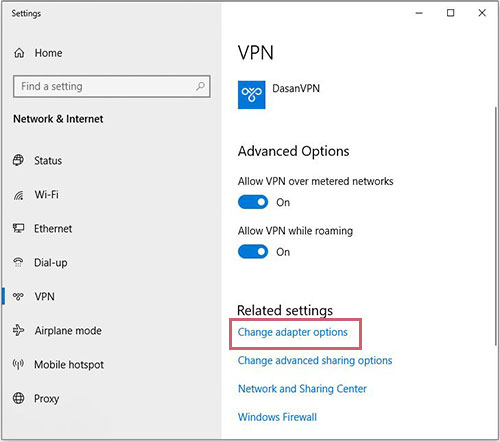500x442 pixels.
Task: Click in the Find a setting field
Action: [x=112, y=86]
